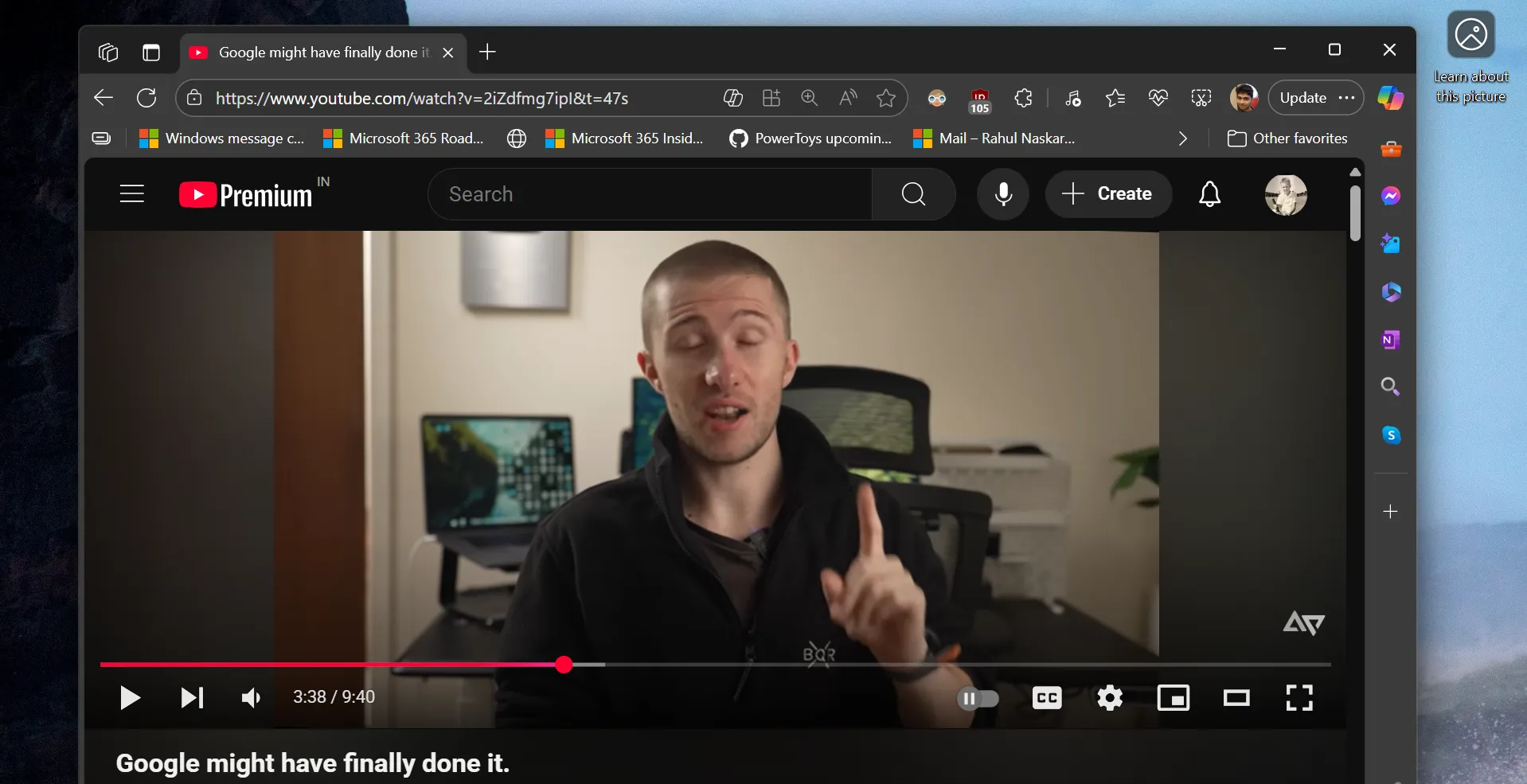Bookmark this page using the favorites star
Viewport: 1527px width, 784px height.
tap(887, 98)
